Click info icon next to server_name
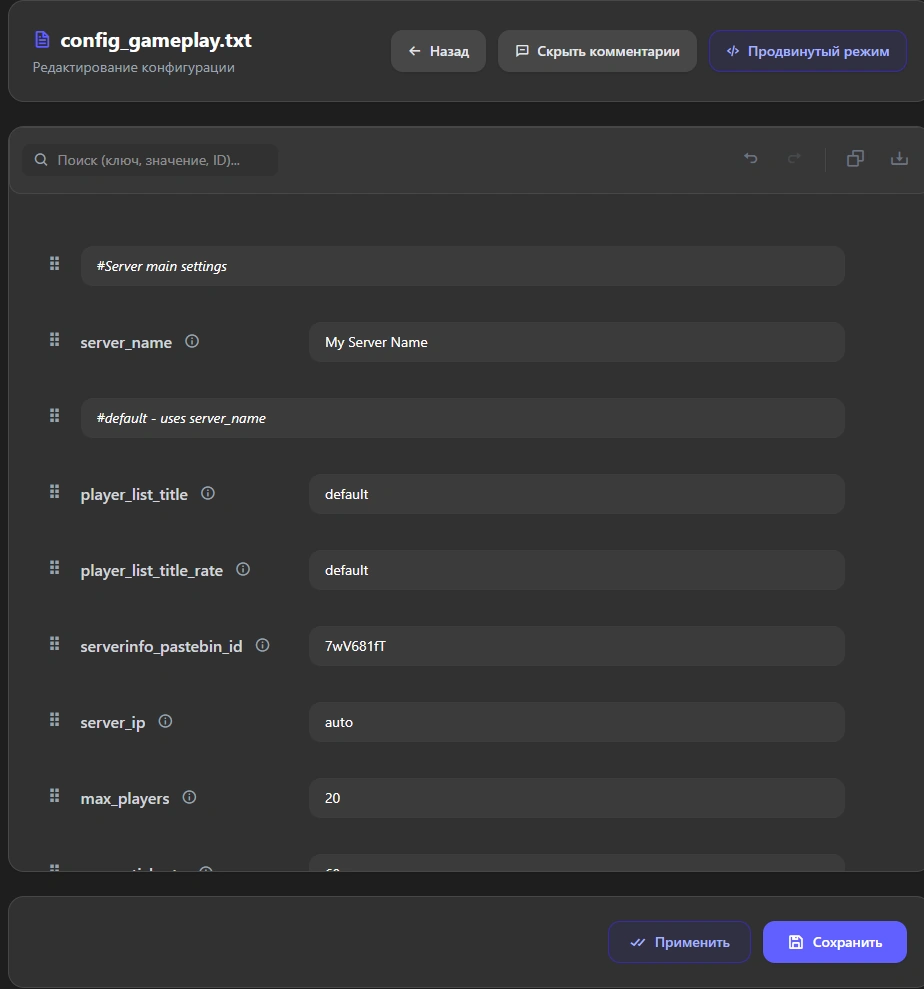The height and width of the screenshot is (989, 924). coord(192,341)
